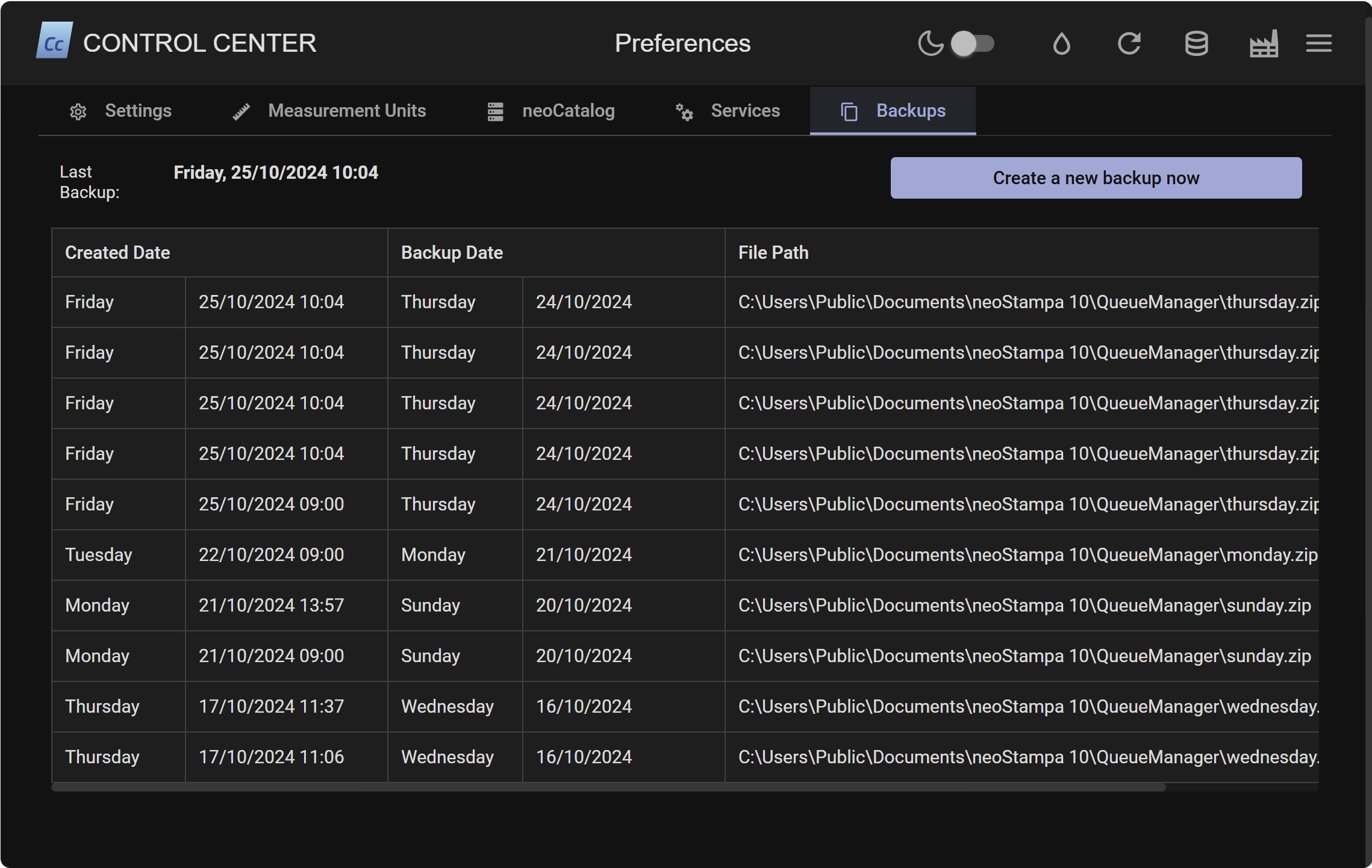Click the refresh arrow icon
Viewport: 1372px width, 868px height.
pyautogui.click(x=1129, y=43)
